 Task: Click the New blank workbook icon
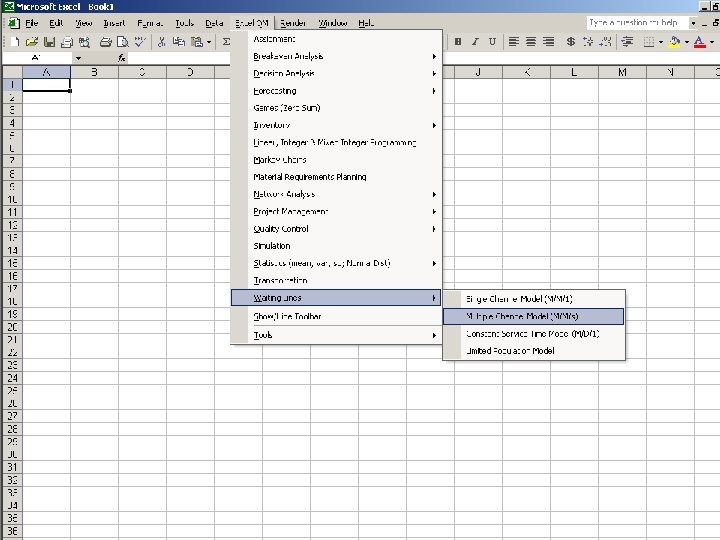[15, 42]
